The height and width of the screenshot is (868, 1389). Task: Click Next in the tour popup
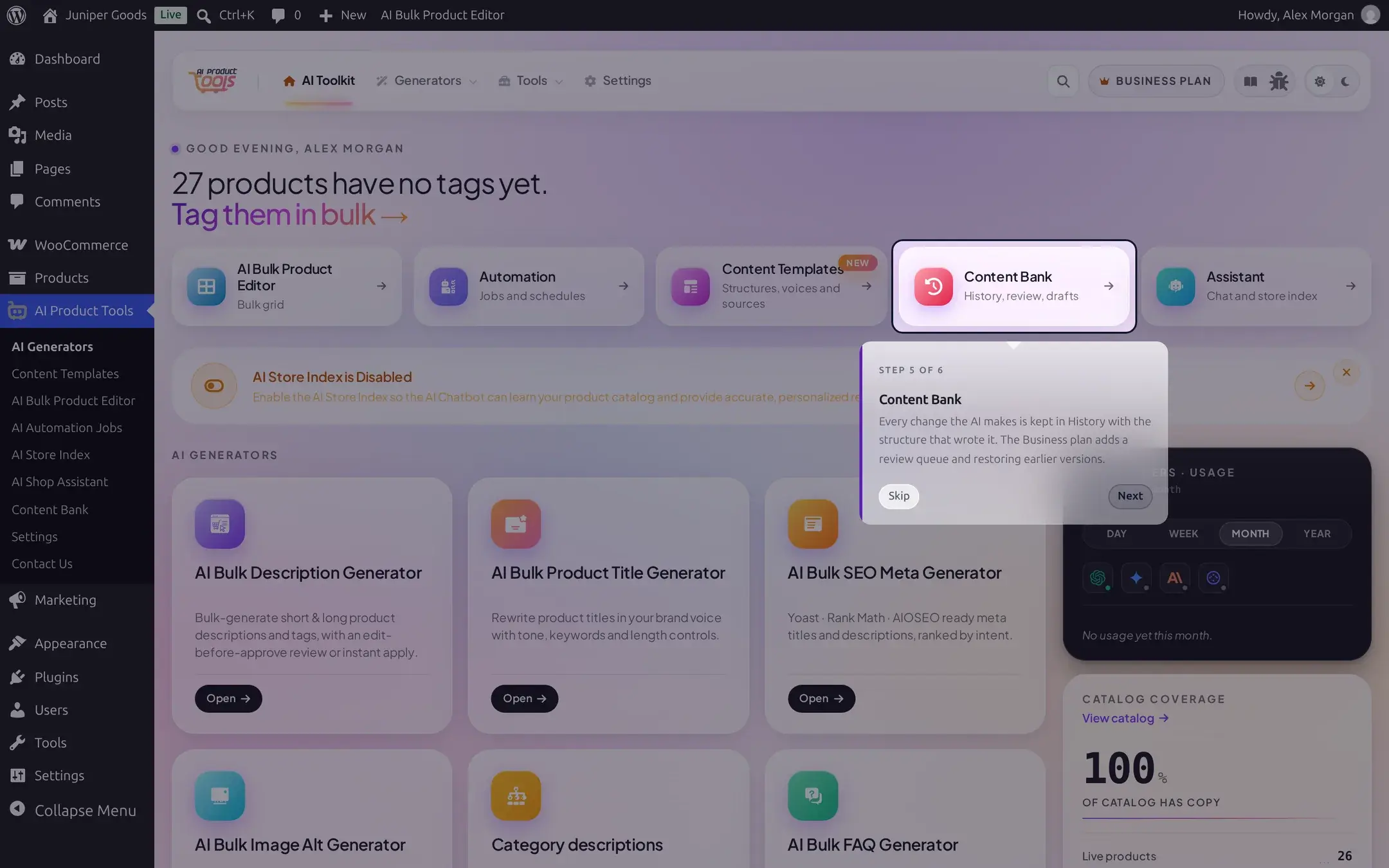click(x=1130, y=496)
